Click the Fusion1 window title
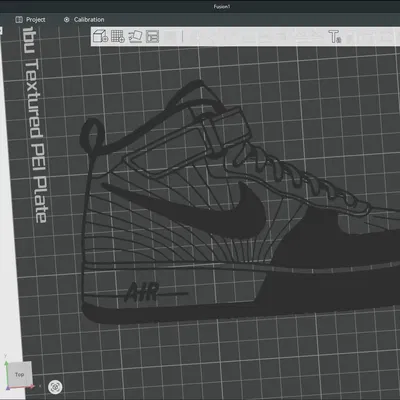The width and height of the screenshot is (400, 400). click(222, 6)
